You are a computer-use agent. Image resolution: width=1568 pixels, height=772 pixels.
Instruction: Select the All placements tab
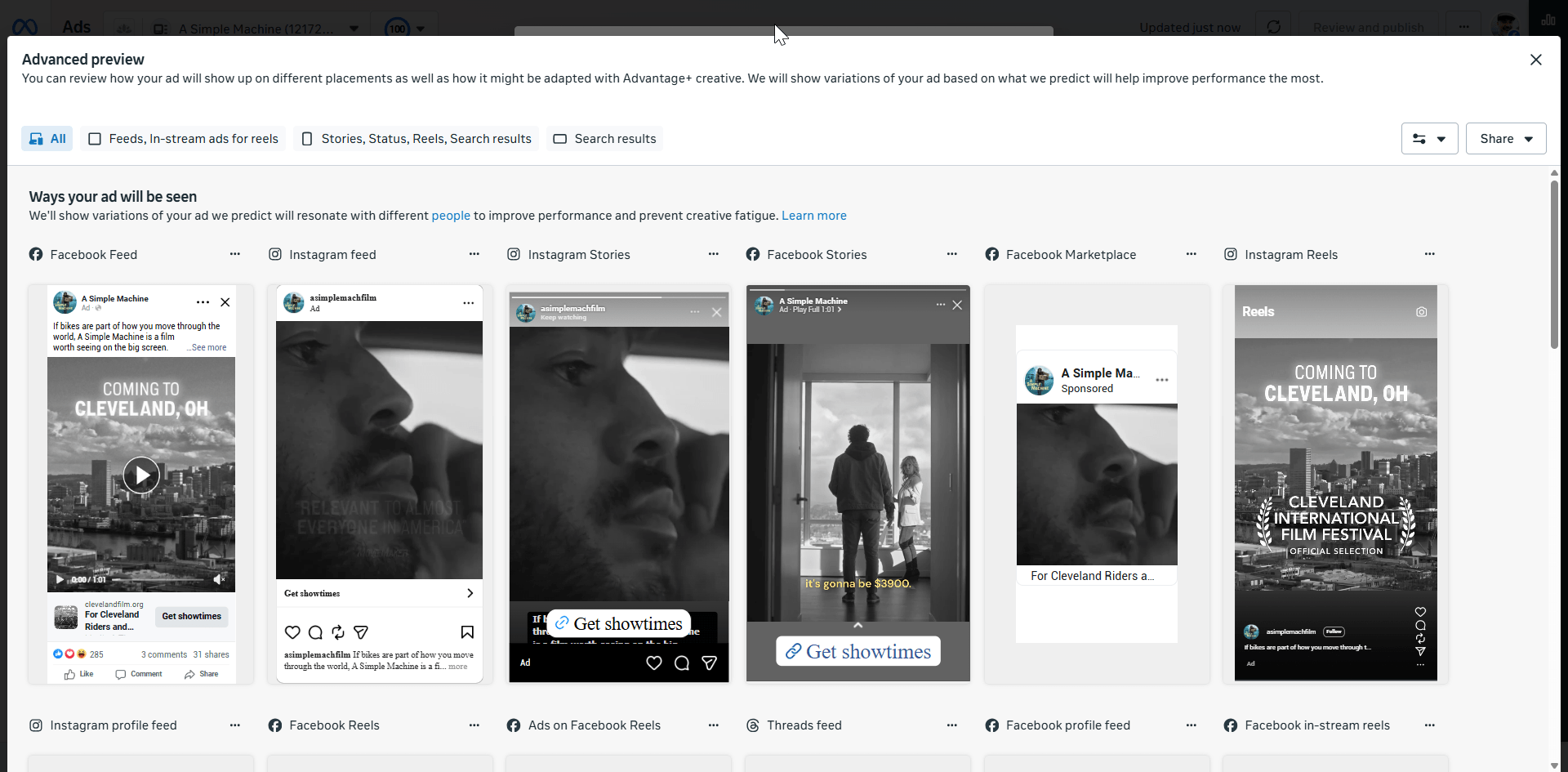pos(47,139)
